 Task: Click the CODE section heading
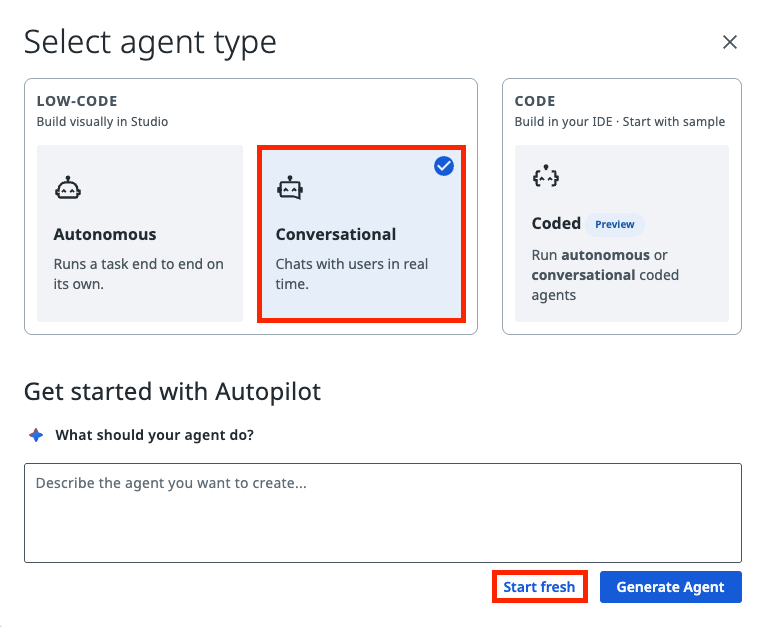coord(535,101)
